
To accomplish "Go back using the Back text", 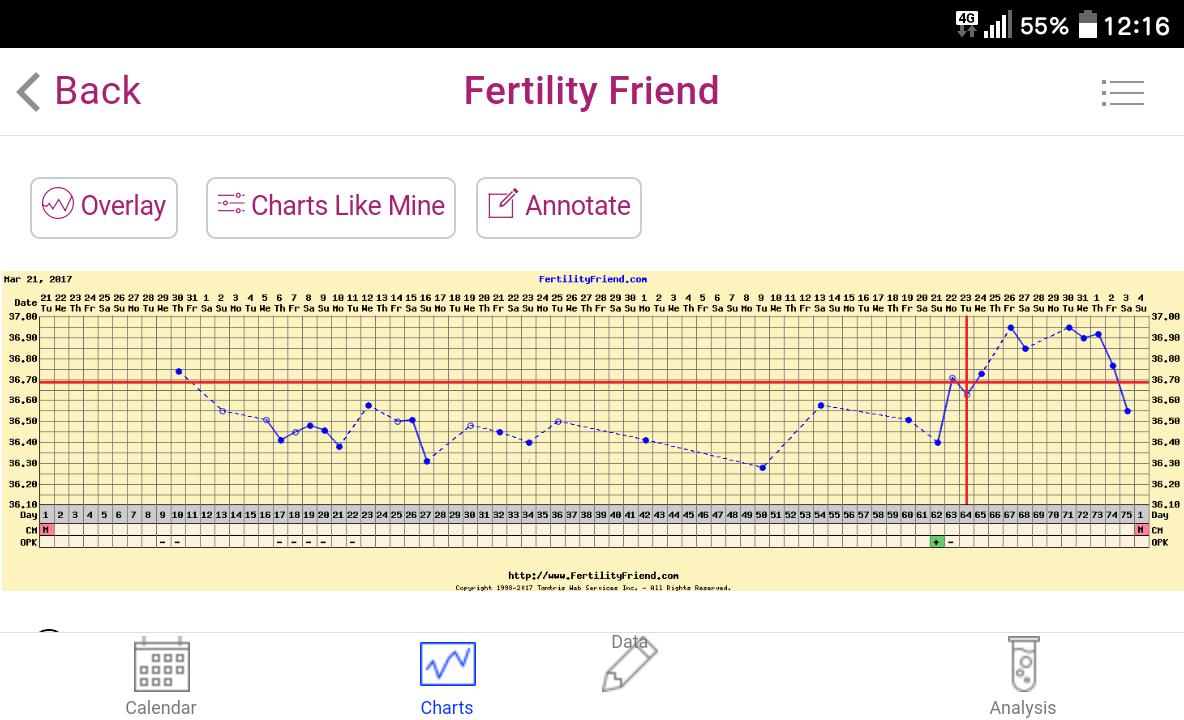I will (x=97, y=91).
